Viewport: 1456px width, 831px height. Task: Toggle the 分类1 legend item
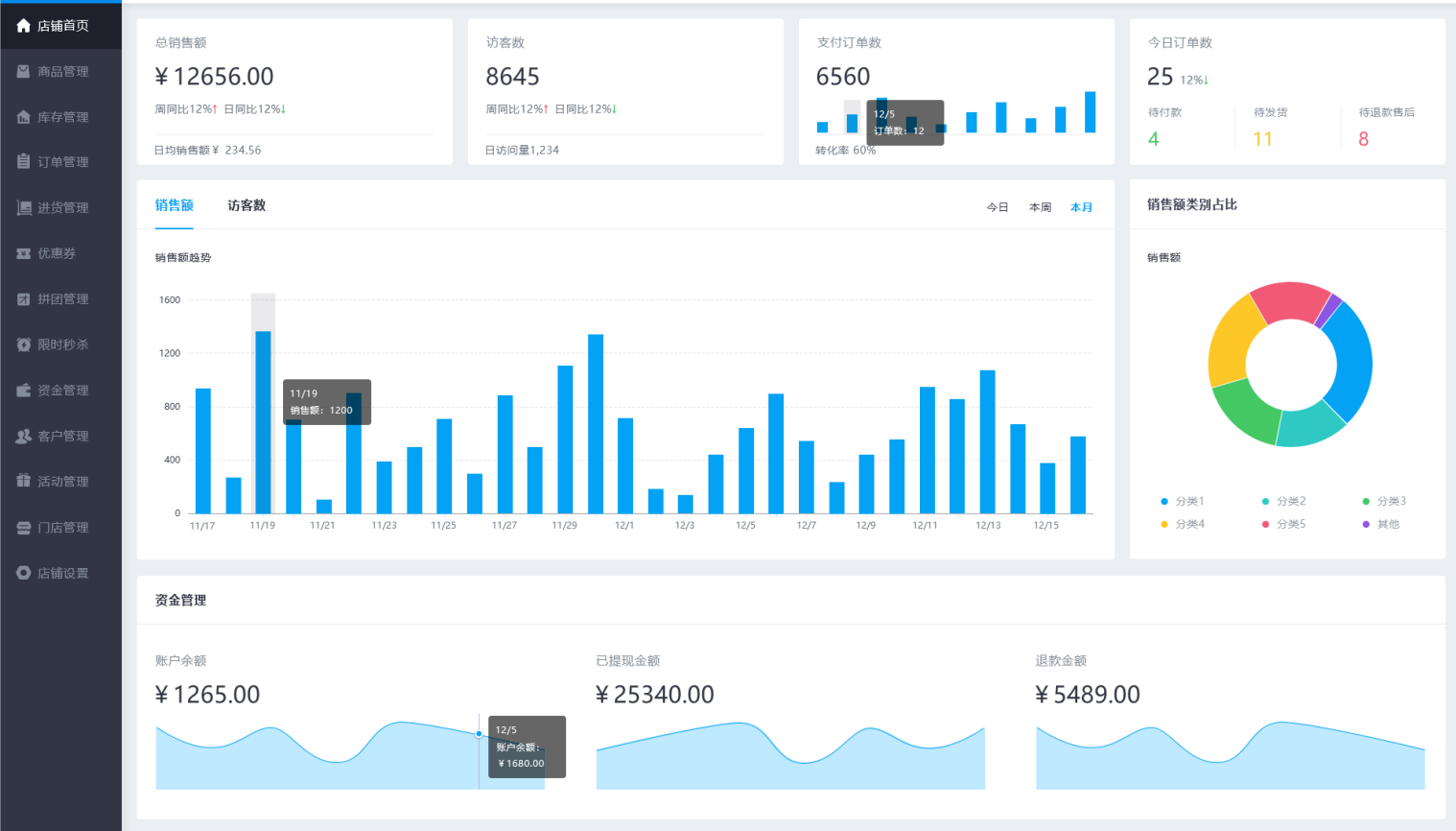pyautogui.click(x=1182, y=501)
